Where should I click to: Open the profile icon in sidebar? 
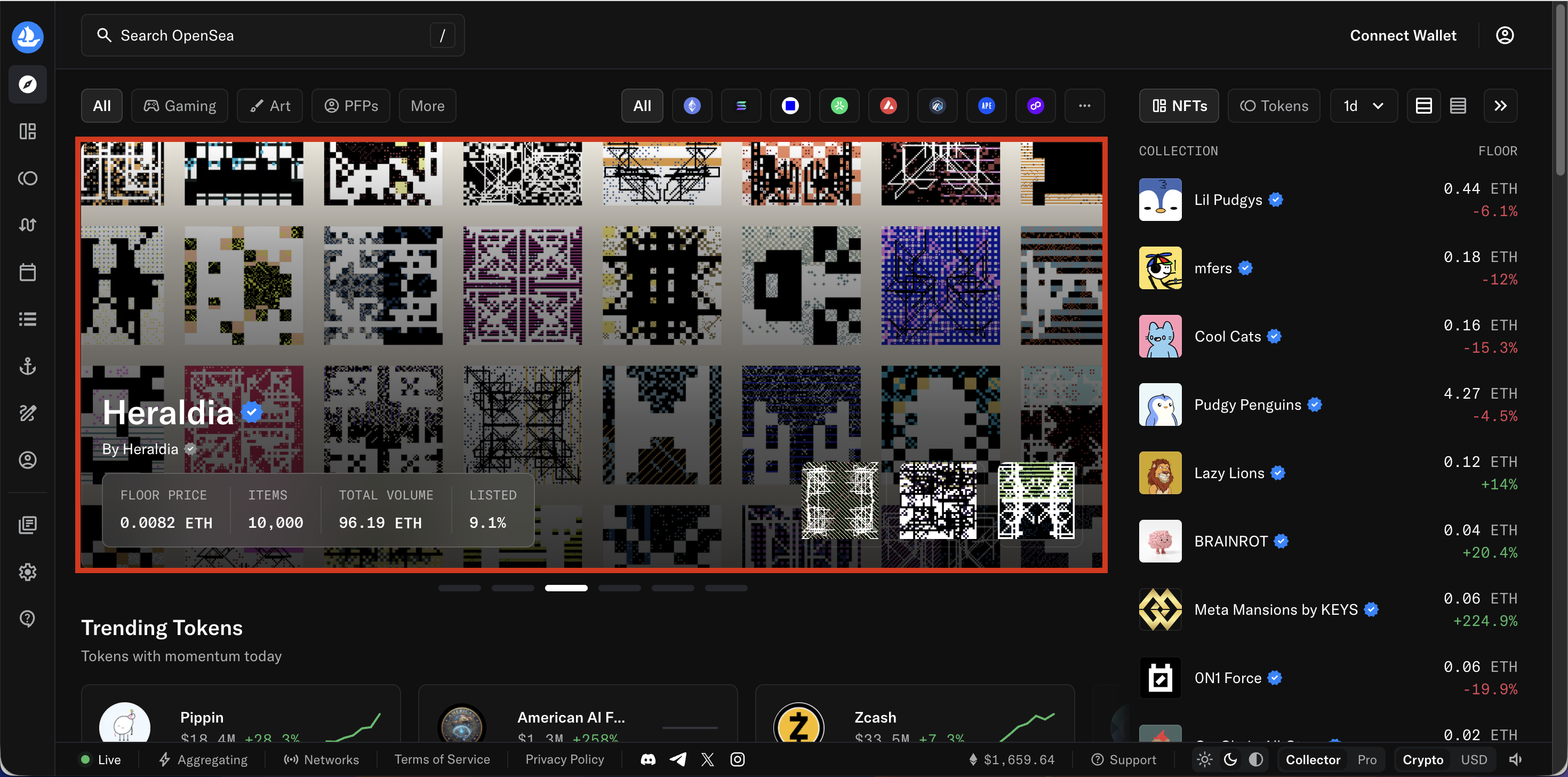point(27,460)
